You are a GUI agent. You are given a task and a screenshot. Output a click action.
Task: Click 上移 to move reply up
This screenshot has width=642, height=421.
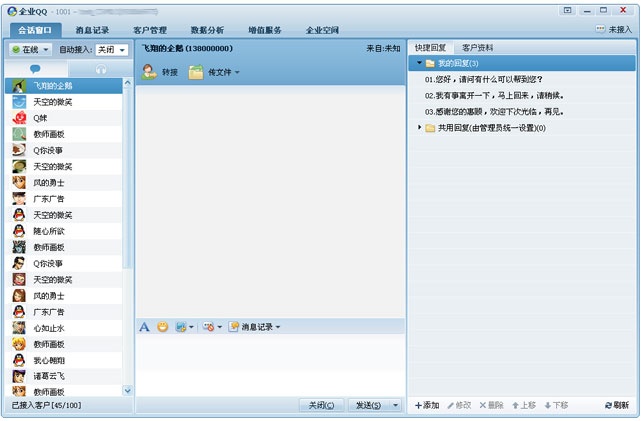[x=524, y=405]
